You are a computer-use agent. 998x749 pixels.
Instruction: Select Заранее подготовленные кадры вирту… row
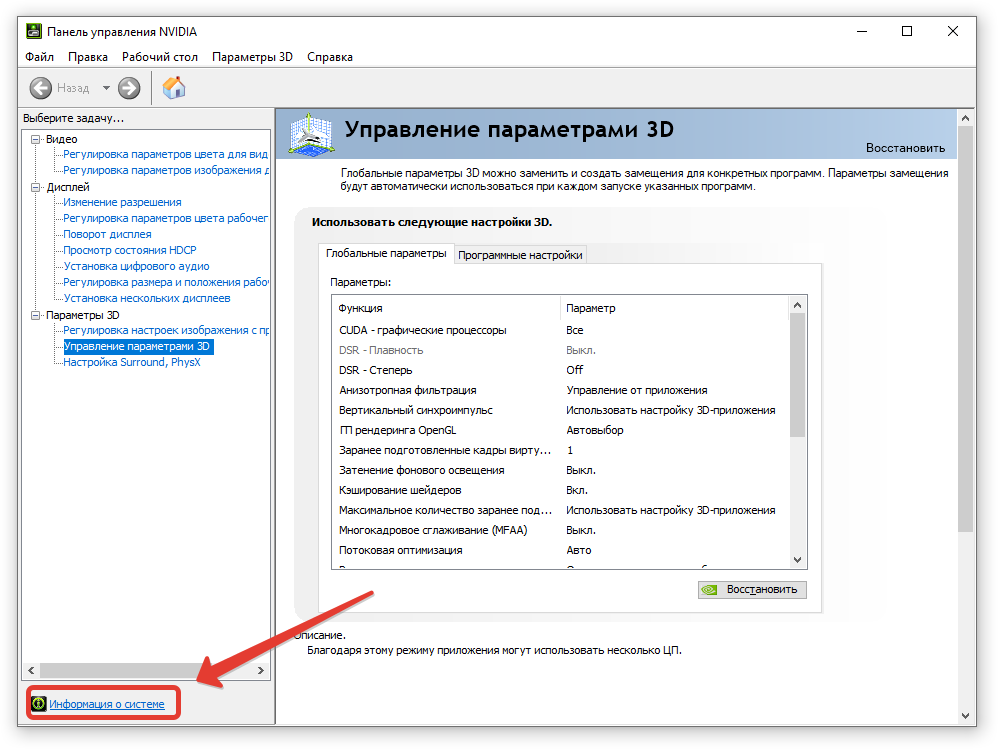561,450
